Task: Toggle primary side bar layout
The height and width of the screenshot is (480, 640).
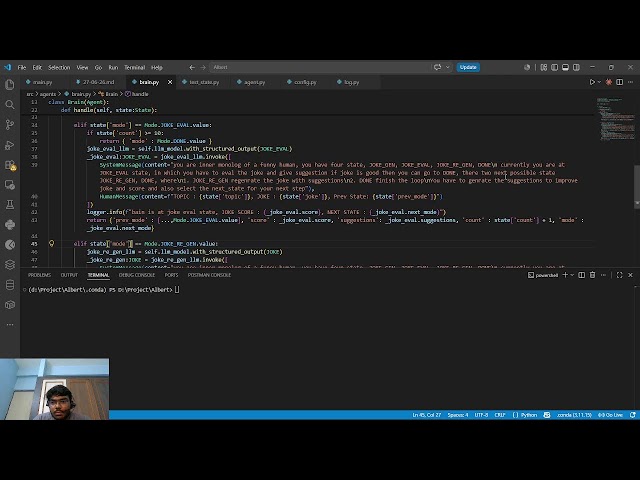Action: pyautogui.click(x=554, y=67)
